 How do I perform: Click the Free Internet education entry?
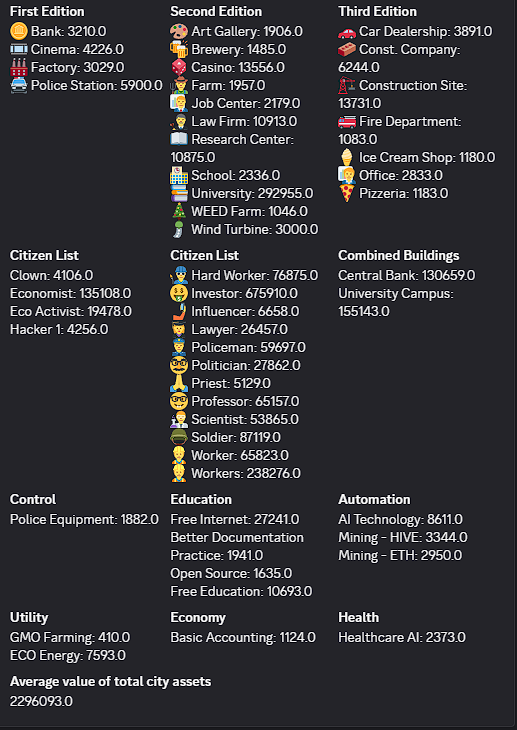[235, 520]
